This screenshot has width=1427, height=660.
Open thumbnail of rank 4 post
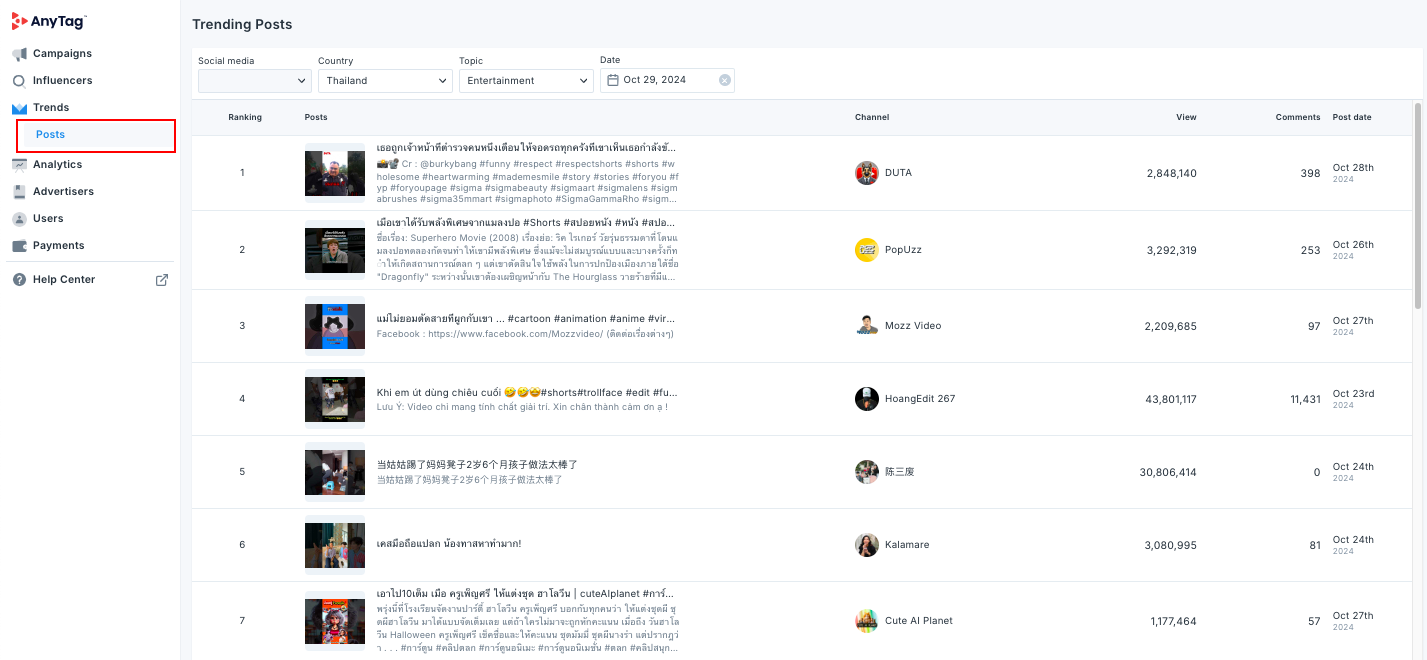click(335, 399)
